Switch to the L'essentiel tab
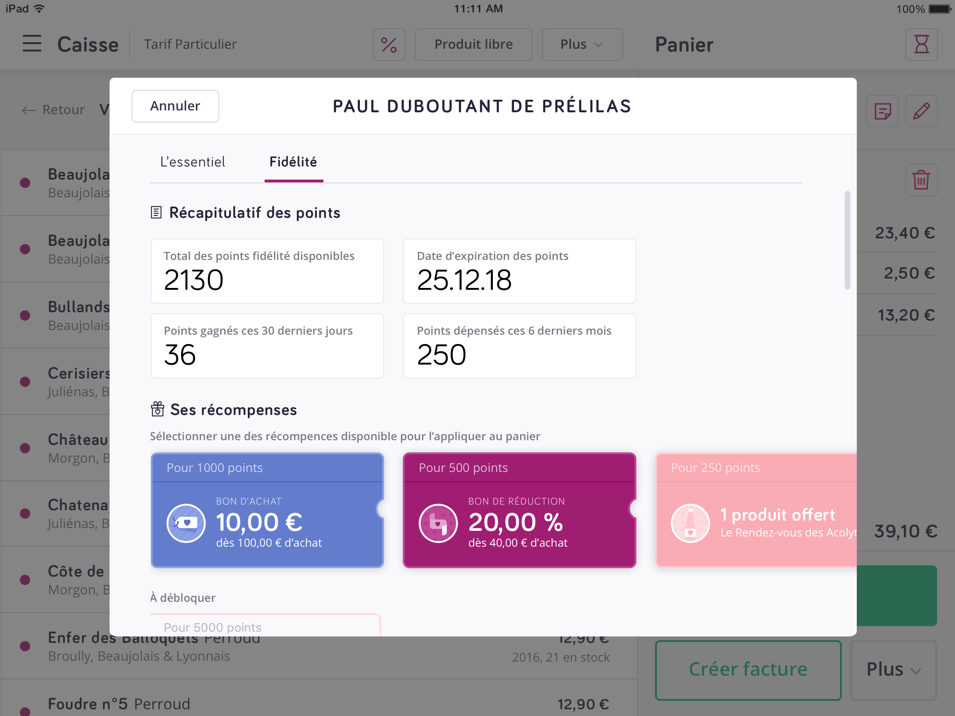 (192, 162)
